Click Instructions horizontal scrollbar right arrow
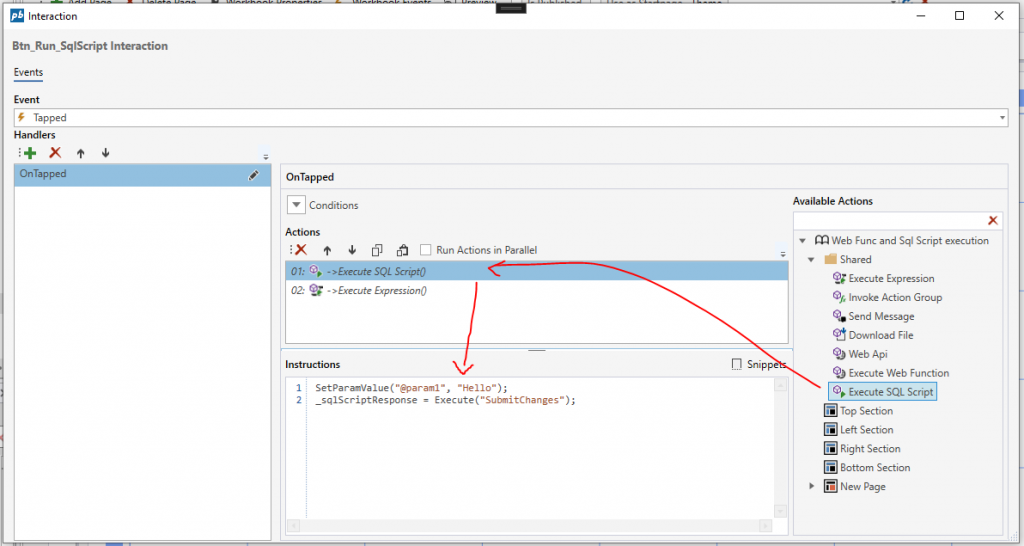This screenshot has height=546, width=1024. click(x=765, y=526)
